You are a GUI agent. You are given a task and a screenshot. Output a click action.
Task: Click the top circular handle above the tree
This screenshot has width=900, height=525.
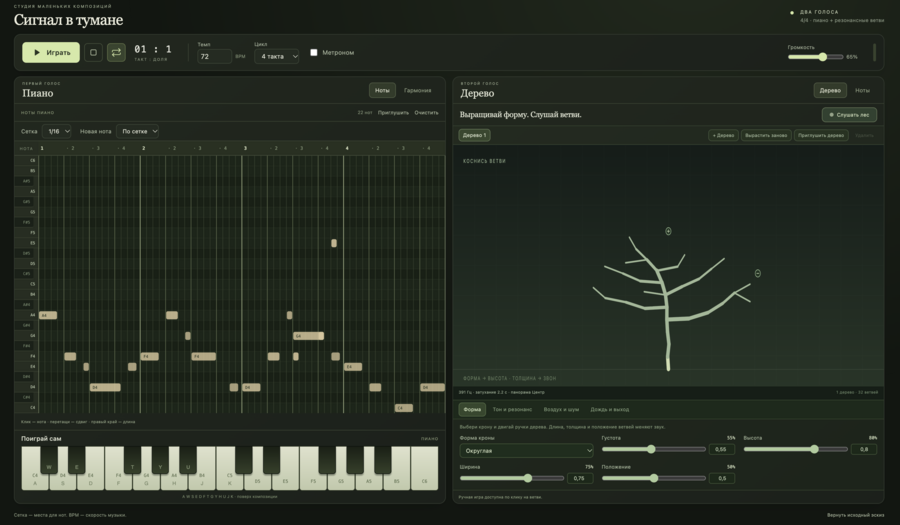[668, 231]
